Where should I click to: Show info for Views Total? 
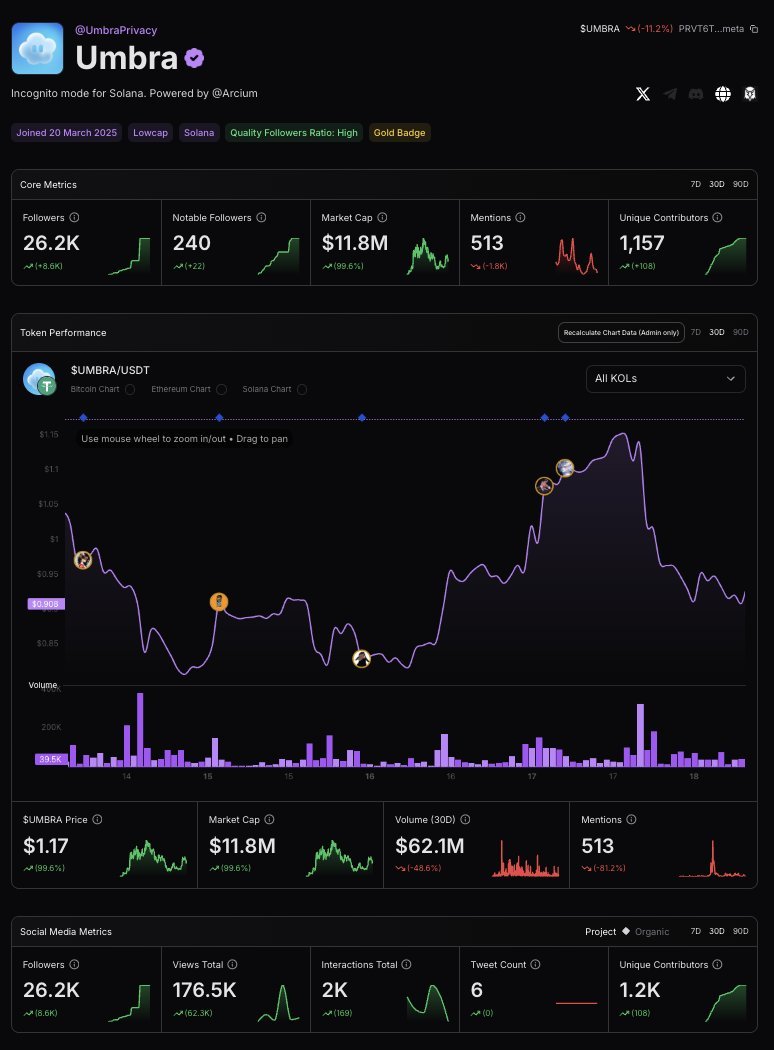pyautogui.click(x=232, y=964)
